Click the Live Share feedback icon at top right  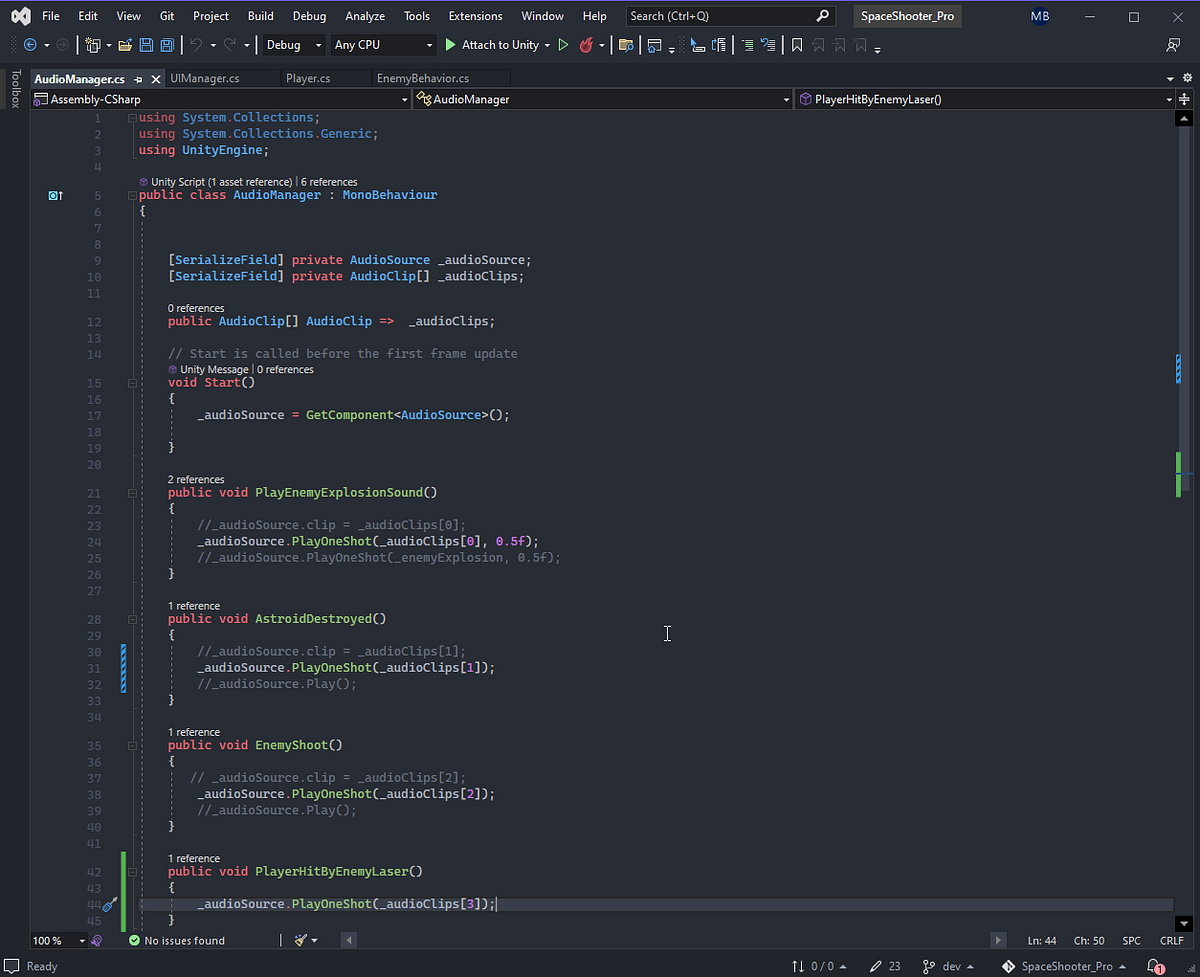(1173, 45)
